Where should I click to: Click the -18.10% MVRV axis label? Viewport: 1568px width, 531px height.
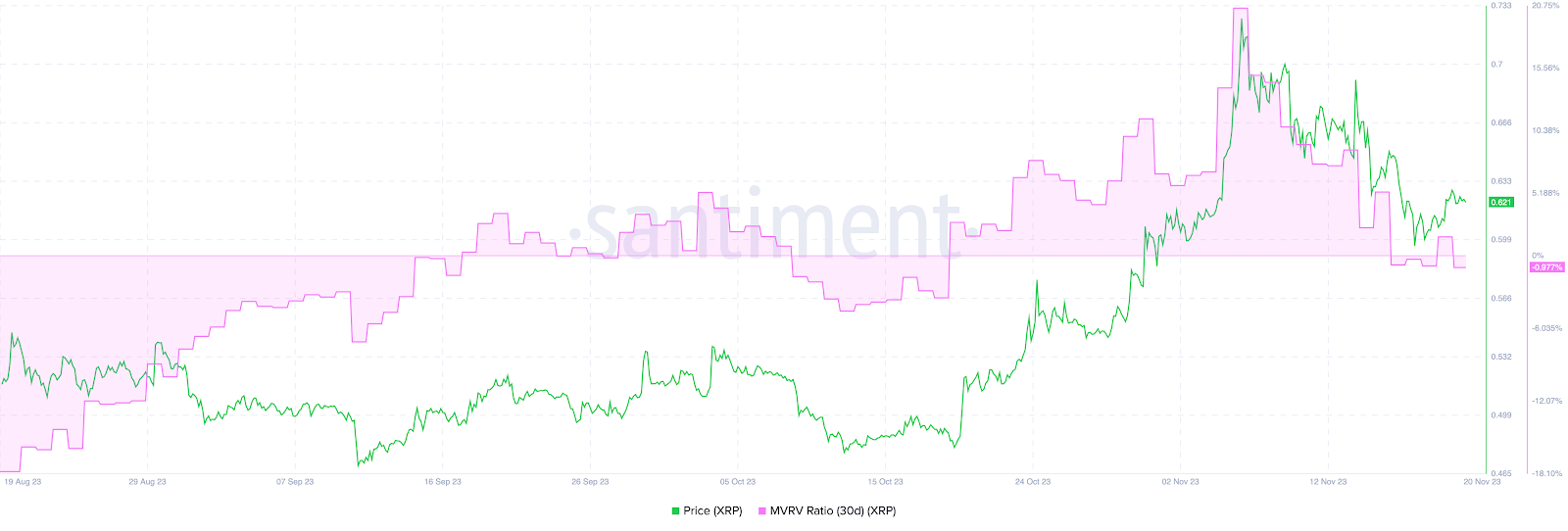pyautogui.click(x=1547, y=473)
